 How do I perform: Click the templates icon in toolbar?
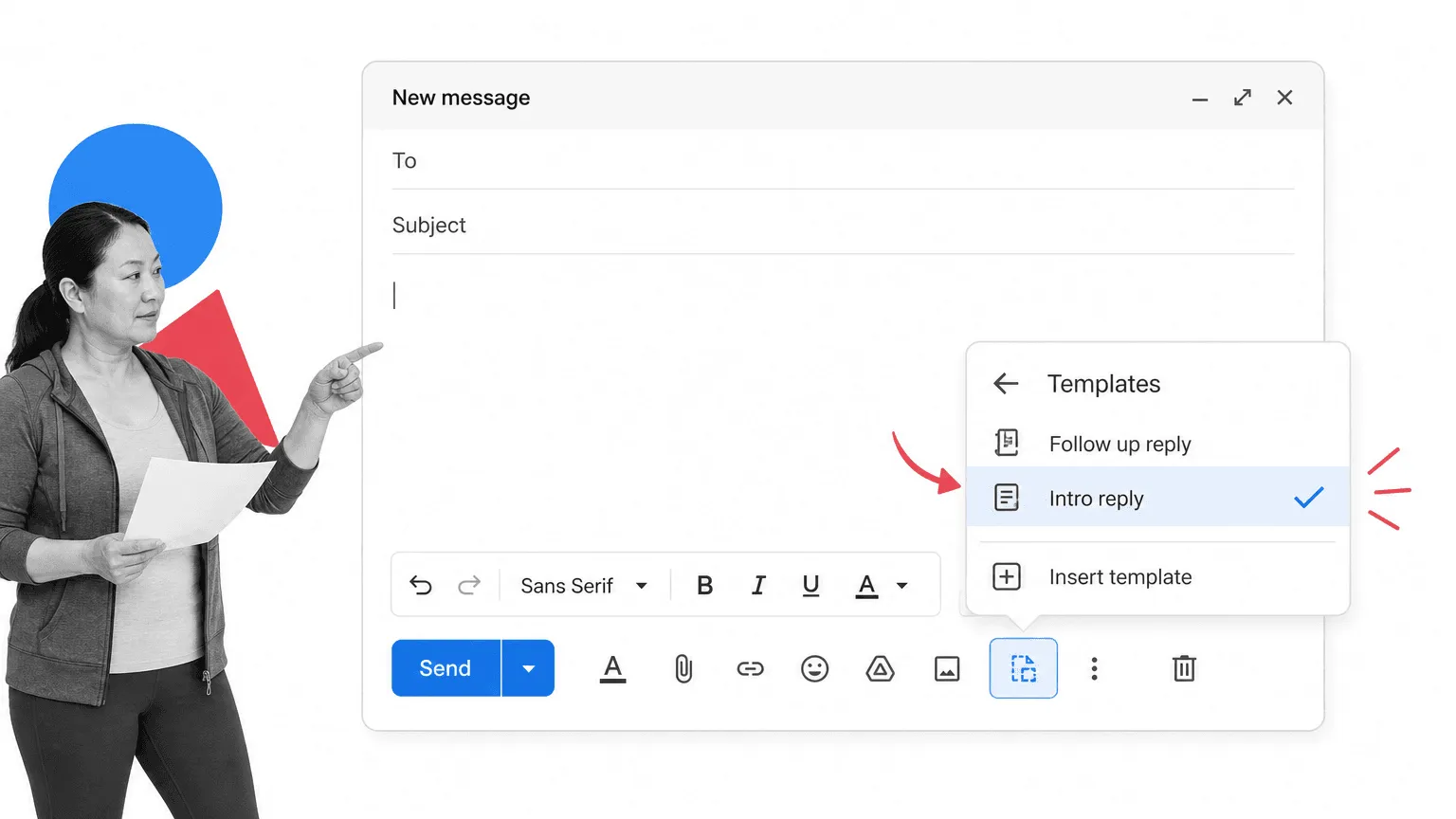(x=1024, y=668)
